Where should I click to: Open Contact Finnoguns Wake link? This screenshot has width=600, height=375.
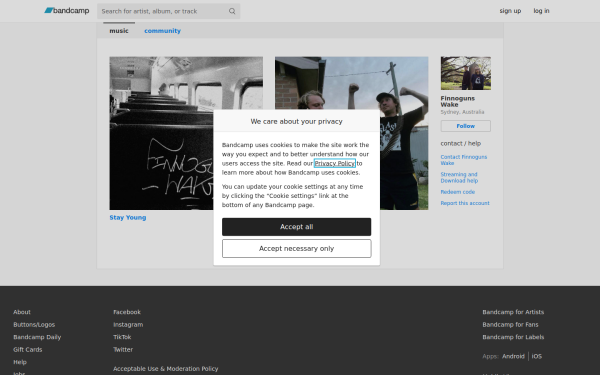463,160
